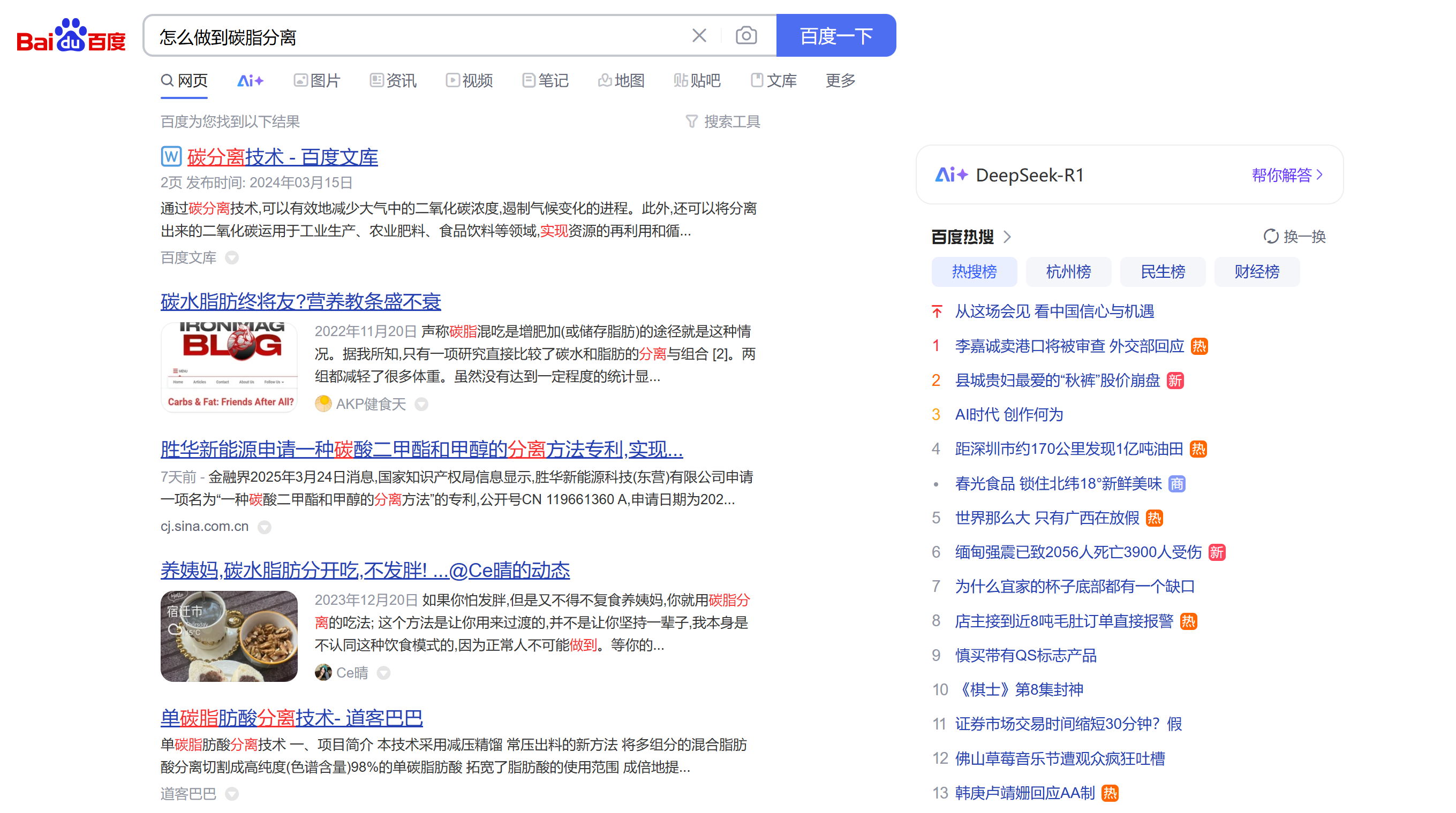Open the AI+ tab
The width and height of the screenshot is (1456, 813).
point(251,81)
